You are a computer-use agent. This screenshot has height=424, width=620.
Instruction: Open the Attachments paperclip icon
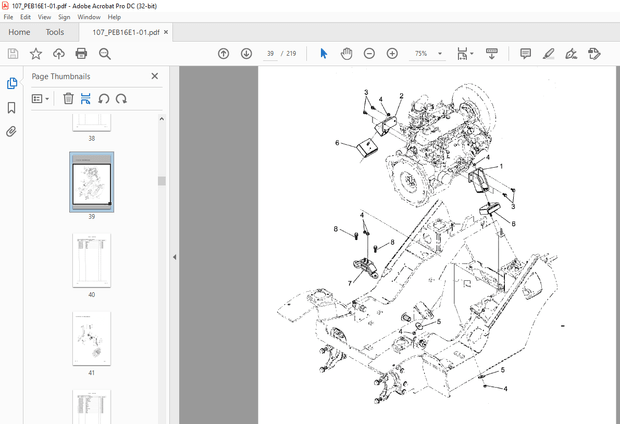pos(11,131)
